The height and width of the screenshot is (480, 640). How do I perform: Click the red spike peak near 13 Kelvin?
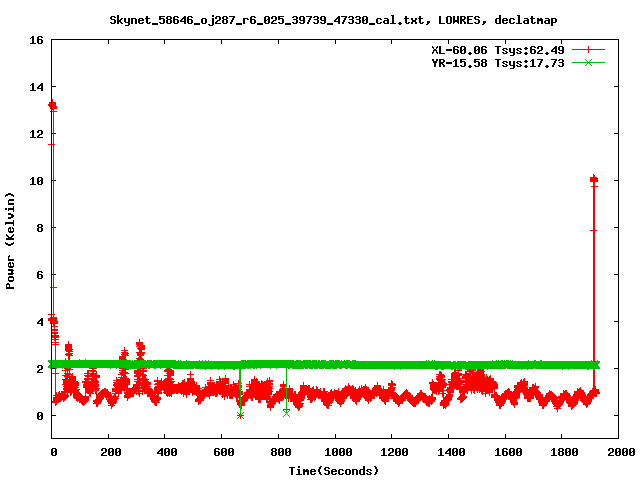pos(53,106)
